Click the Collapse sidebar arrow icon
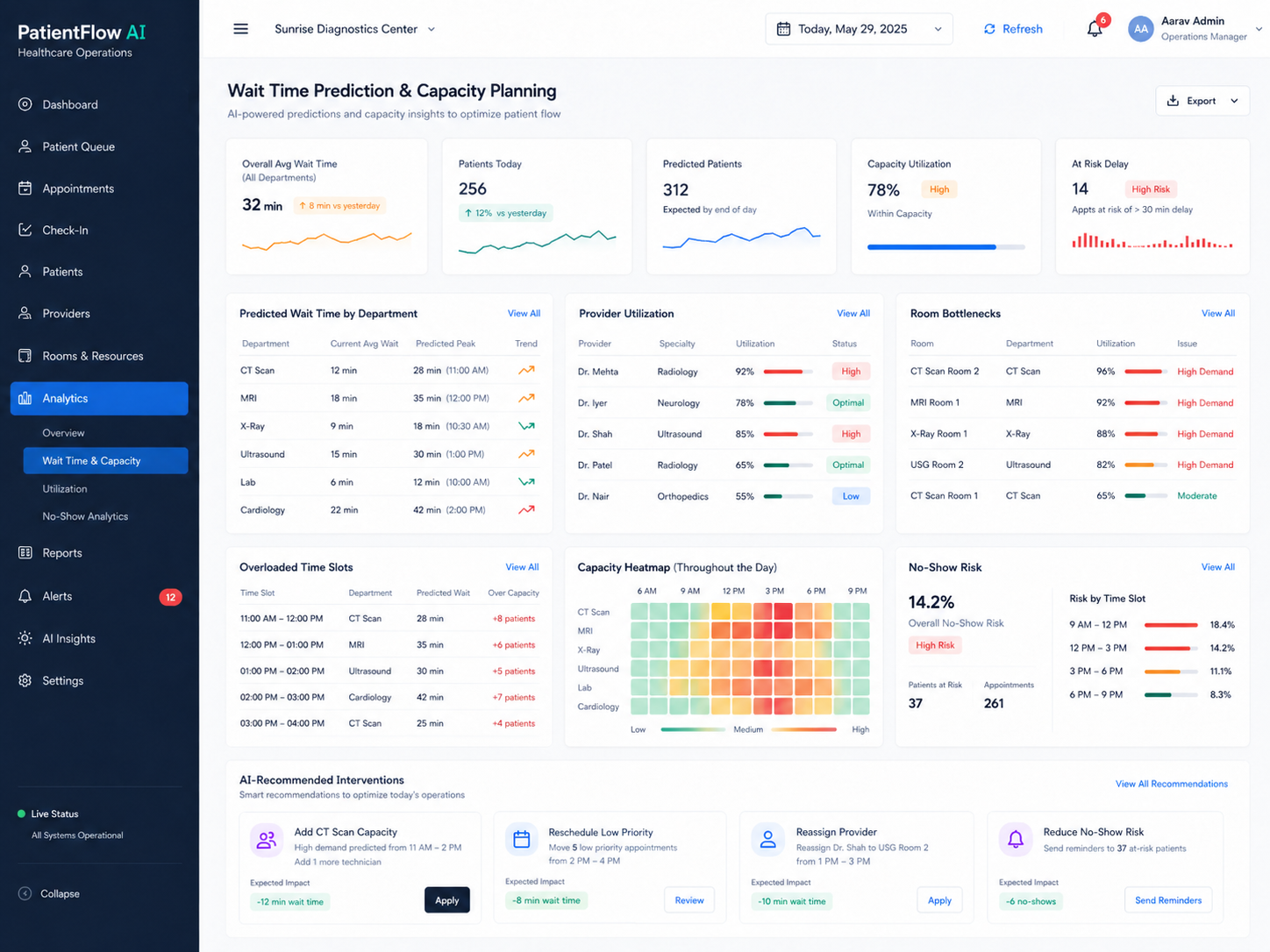Screen dimensions: 1270x952 [x=25, y=893]
